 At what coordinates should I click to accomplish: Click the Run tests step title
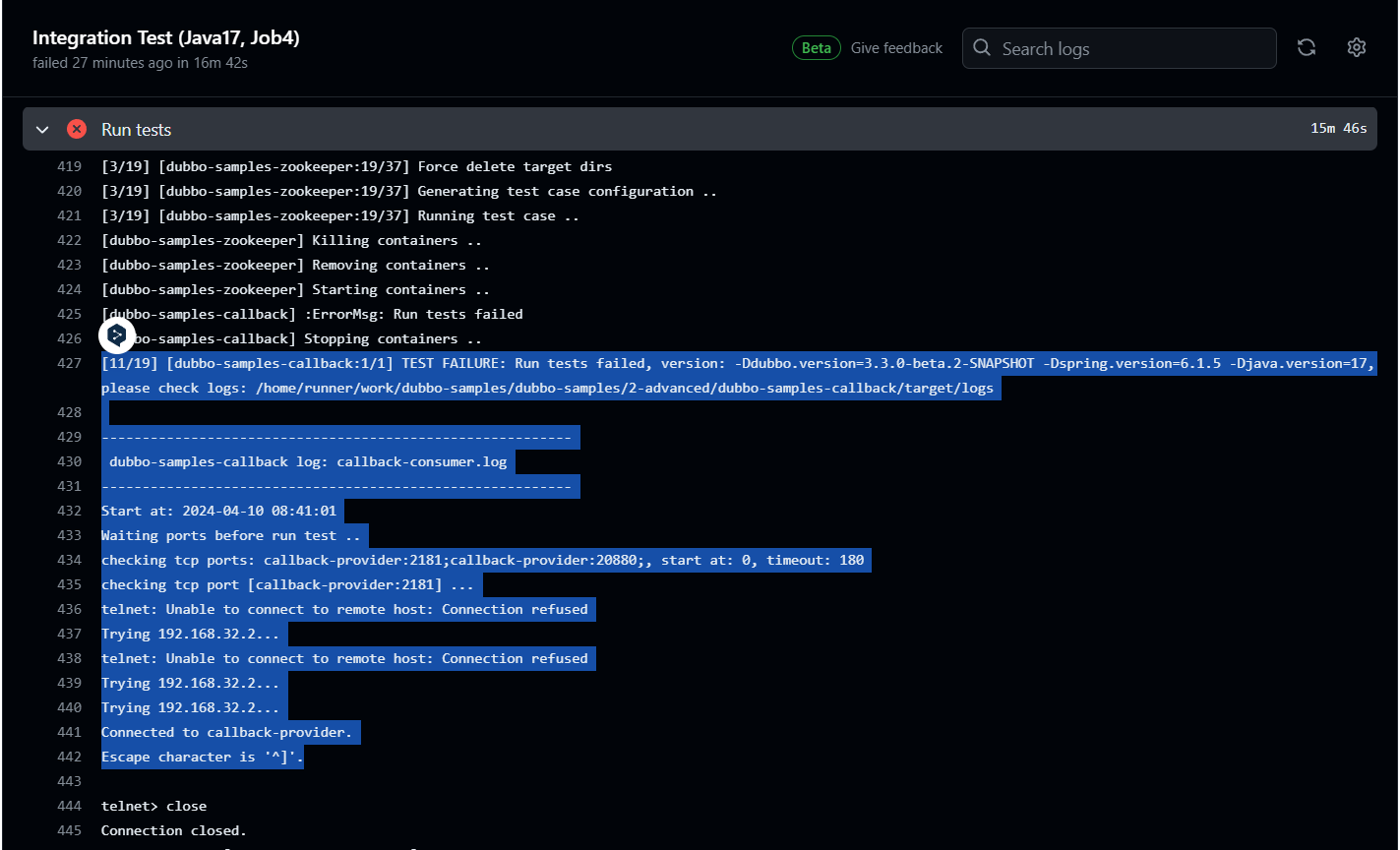pos(136,130)
